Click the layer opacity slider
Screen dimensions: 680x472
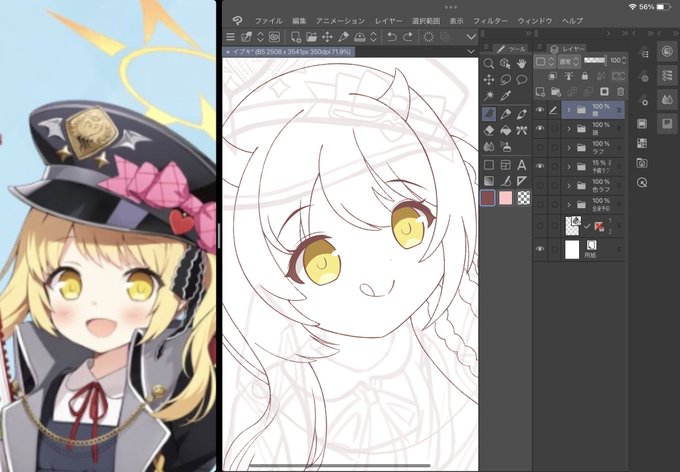(x=595, y=61)
